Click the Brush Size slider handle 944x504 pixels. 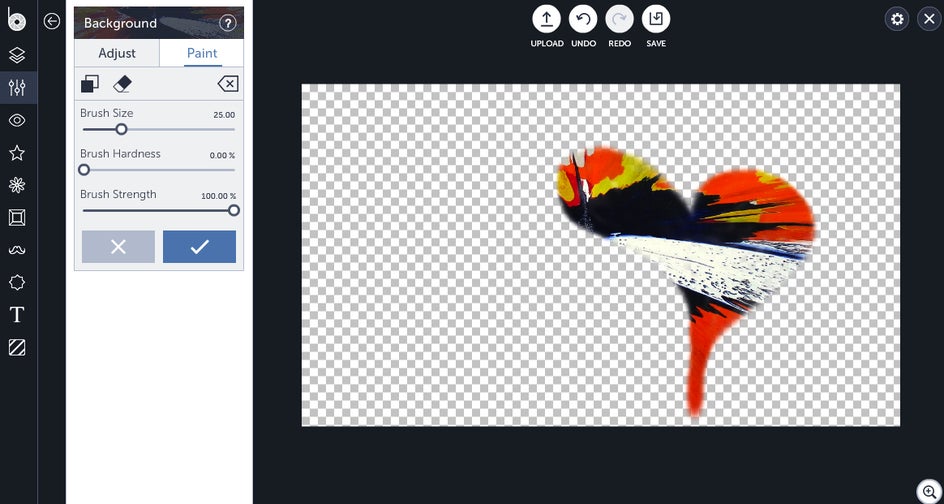122,129
